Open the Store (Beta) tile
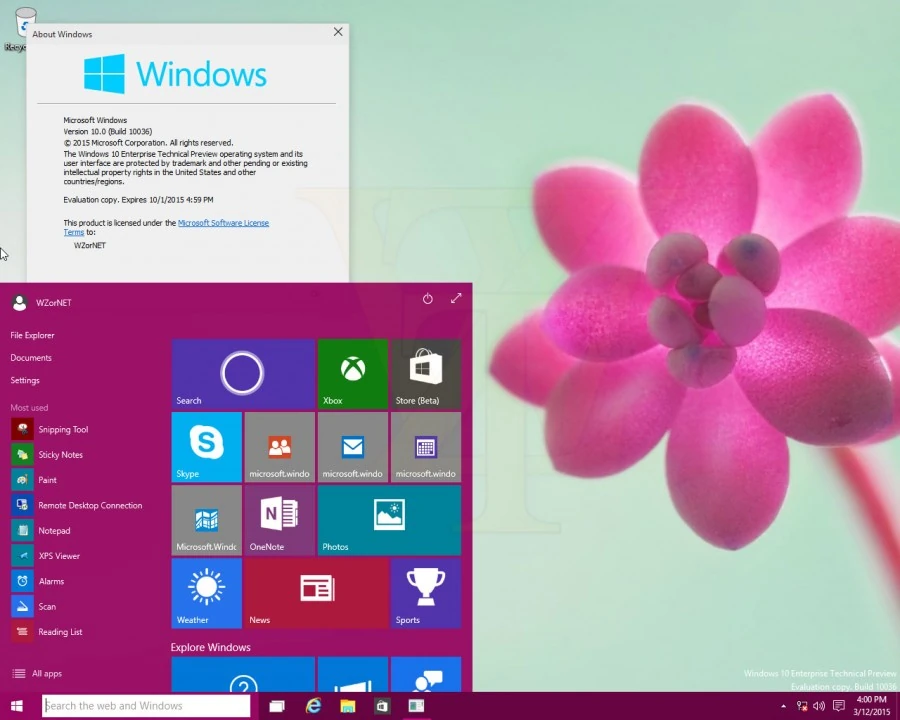This screenshot has height=720, width=900. coord(425,374)
